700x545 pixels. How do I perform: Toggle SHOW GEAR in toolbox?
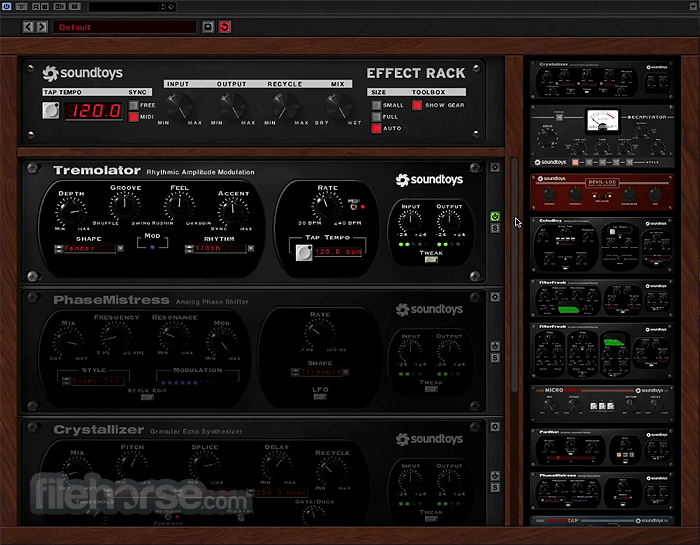(x=417, y=105)
